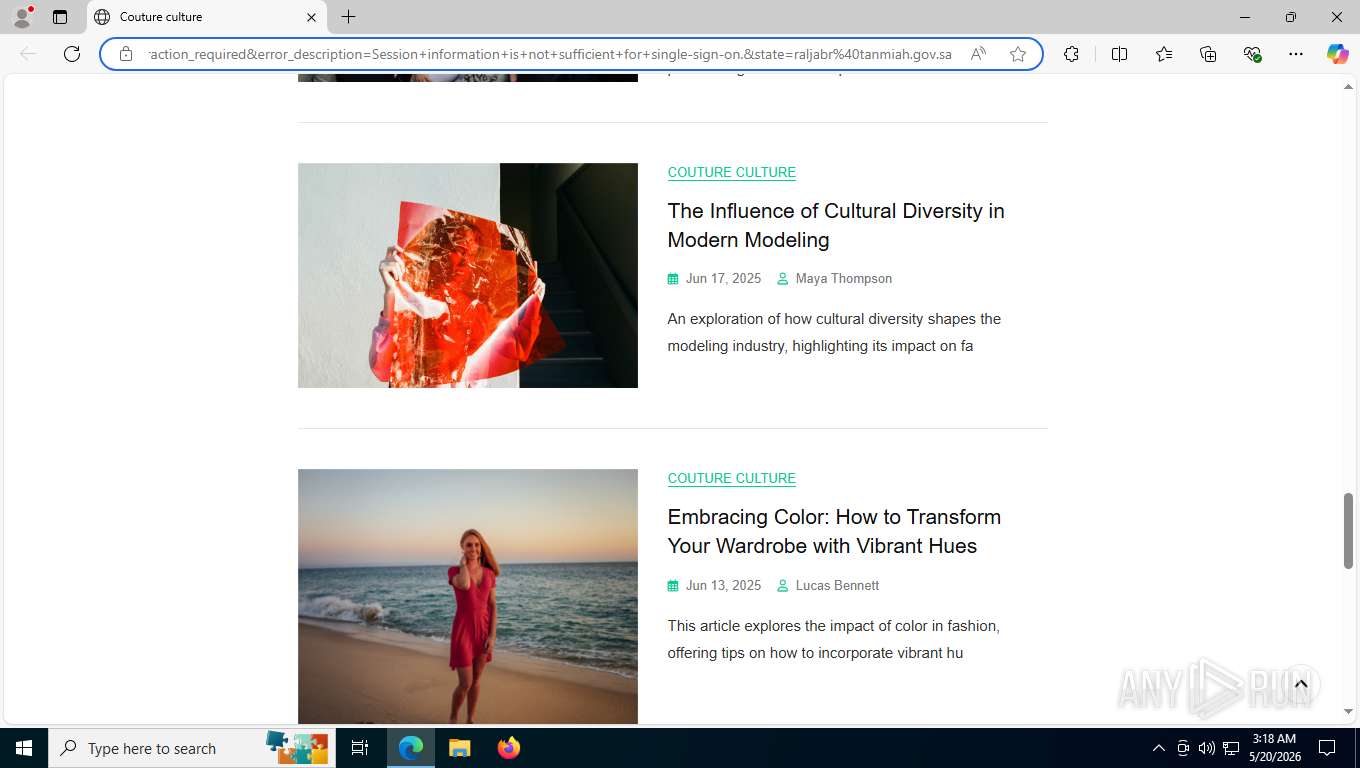Click the scrollbar down arrow
Image resolution: width=1360 pixels, height=768 pixels.
(1348, 711)
